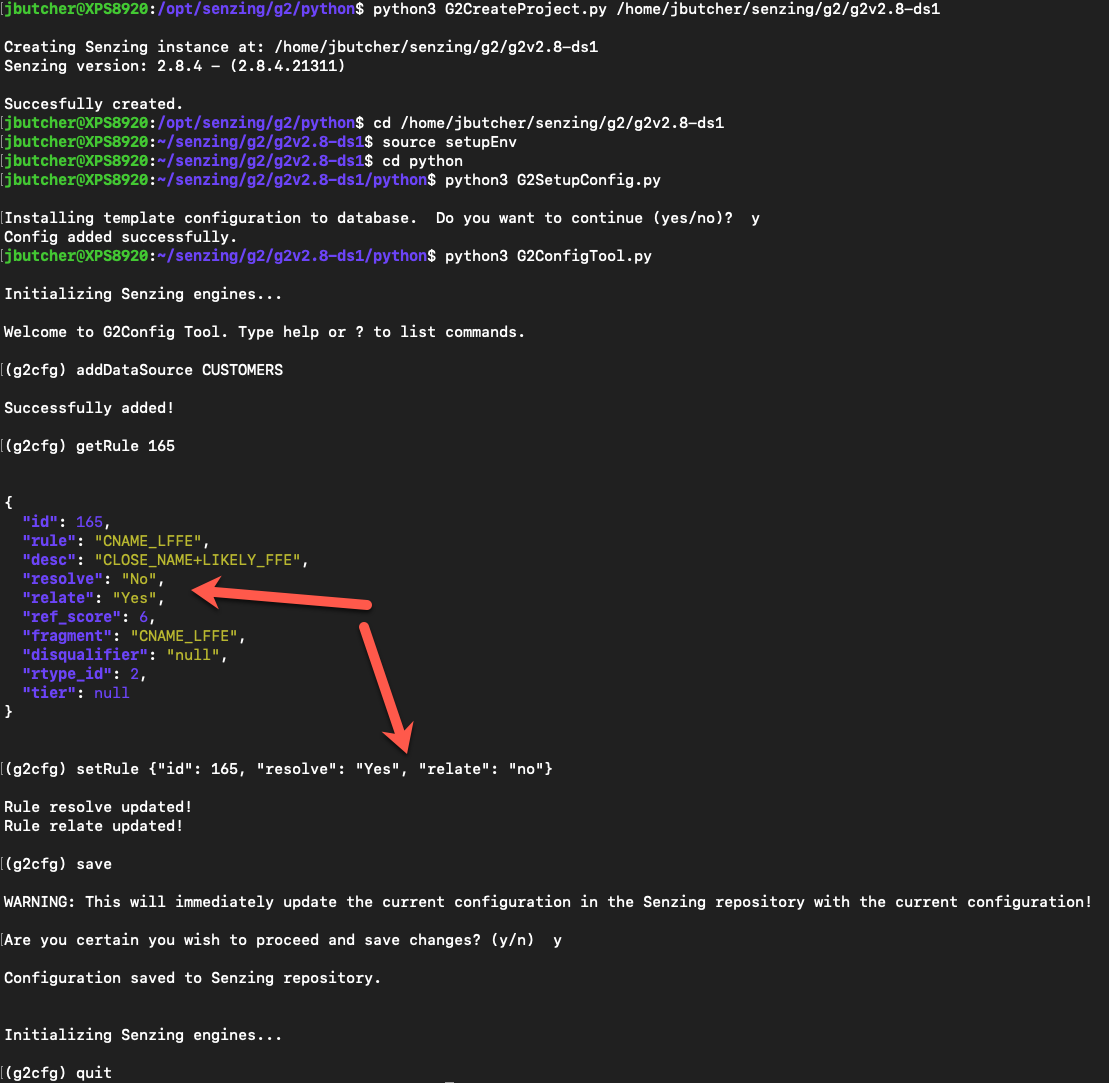
Task: Click the (g2cfg) quit command
Action: 58,1073
